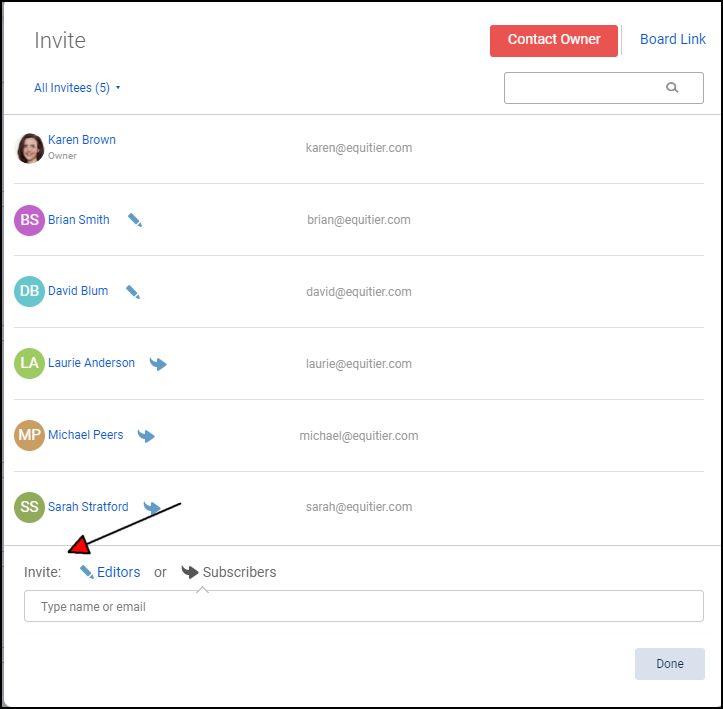Click the Sarah Stratford name link
Screen dimensions: 723x709
tap(89, 507)
